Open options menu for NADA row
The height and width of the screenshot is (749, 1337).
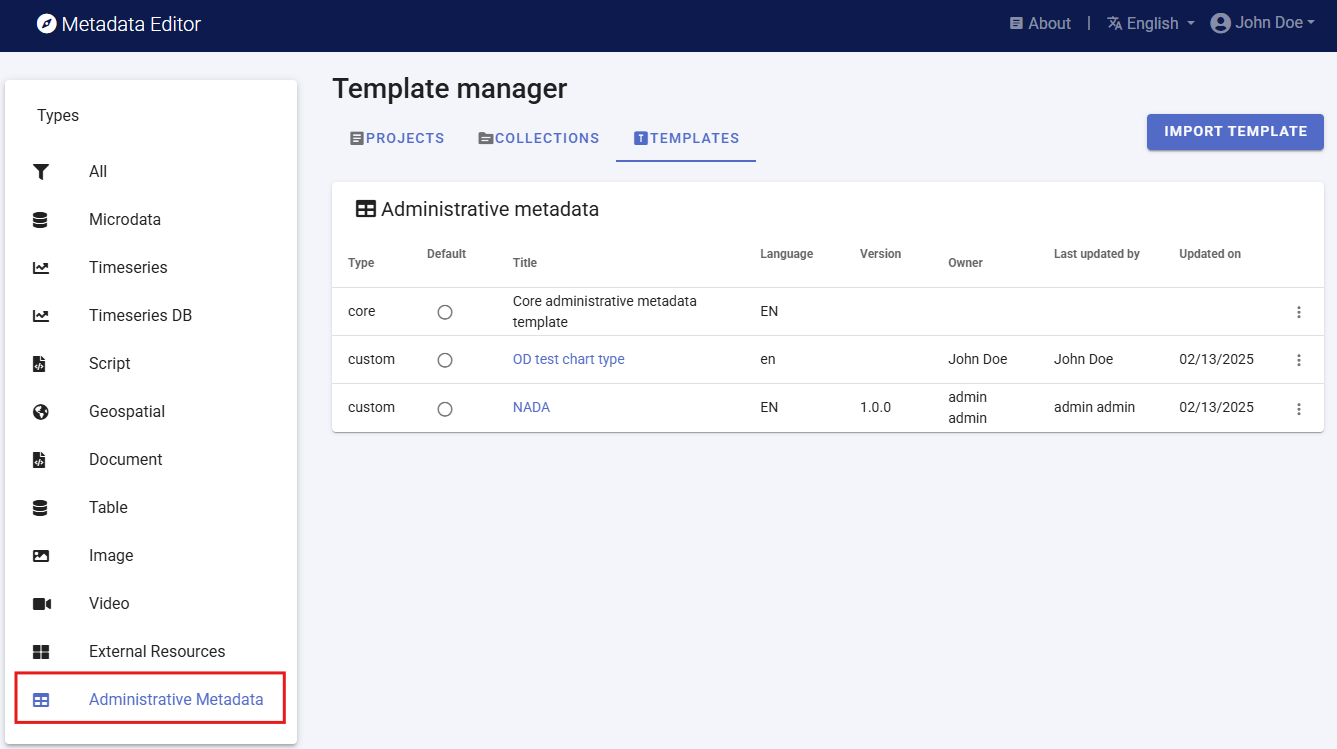click(x=1299, y=409)
